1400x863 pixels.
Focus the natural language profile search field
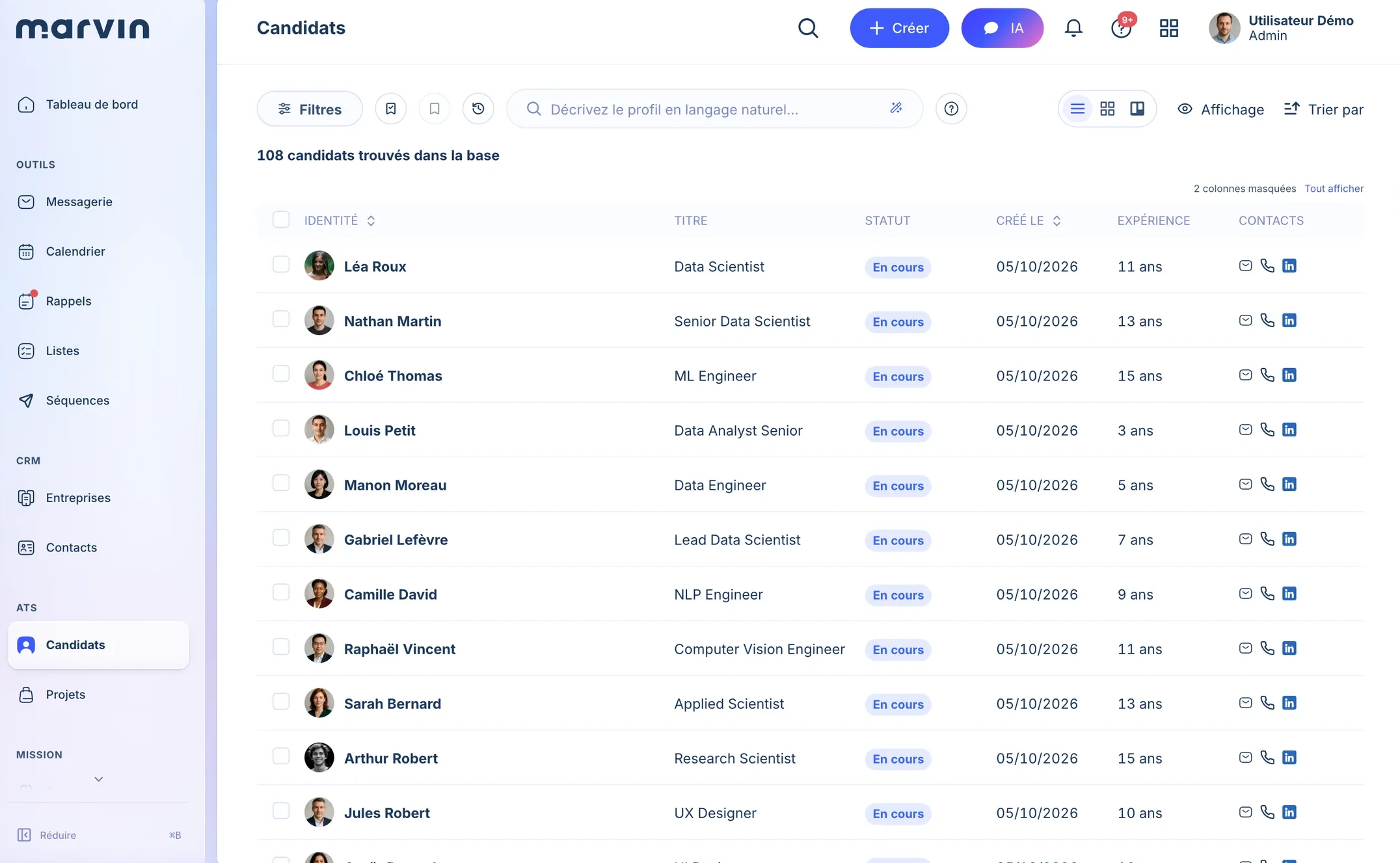(x=714, y=109)
